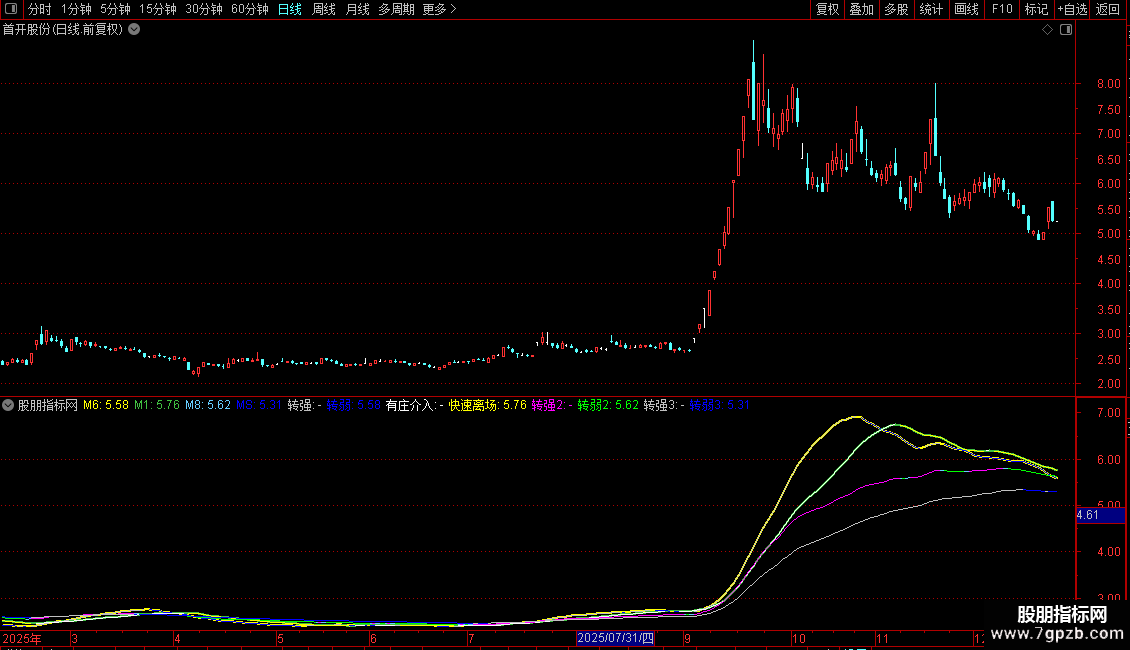Click the panel layout icon at top-left

[11, 9]
